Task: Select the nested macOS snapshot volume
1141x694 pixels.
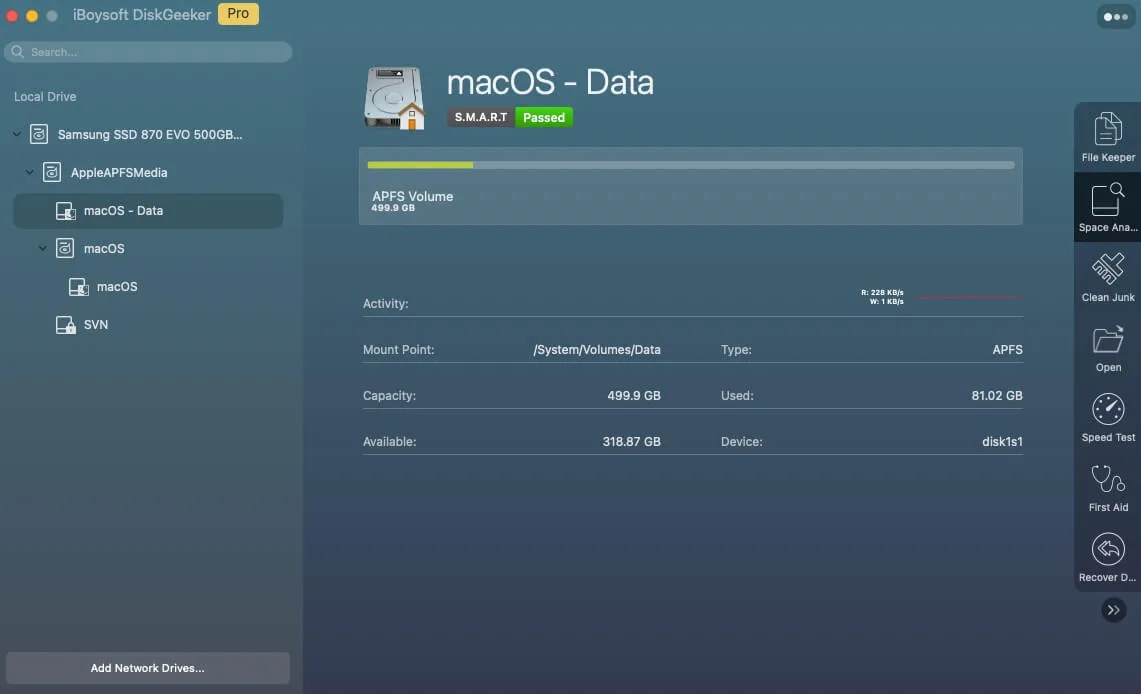Action: [116, 287]
